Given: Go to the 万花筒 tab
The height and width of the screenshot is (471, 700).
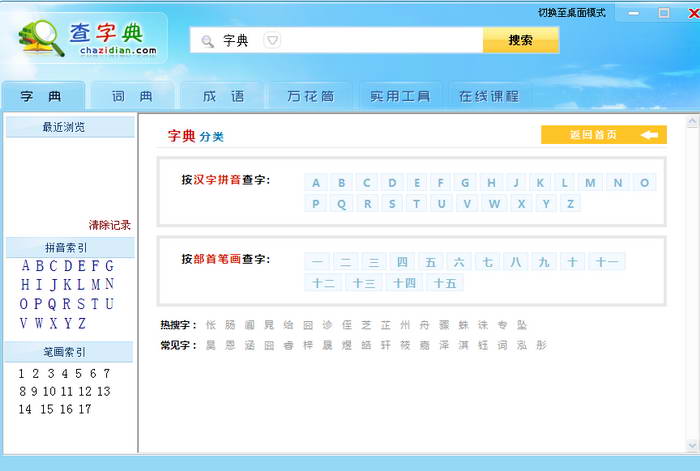Looking at the screenshot, I should tap(310, 96).
